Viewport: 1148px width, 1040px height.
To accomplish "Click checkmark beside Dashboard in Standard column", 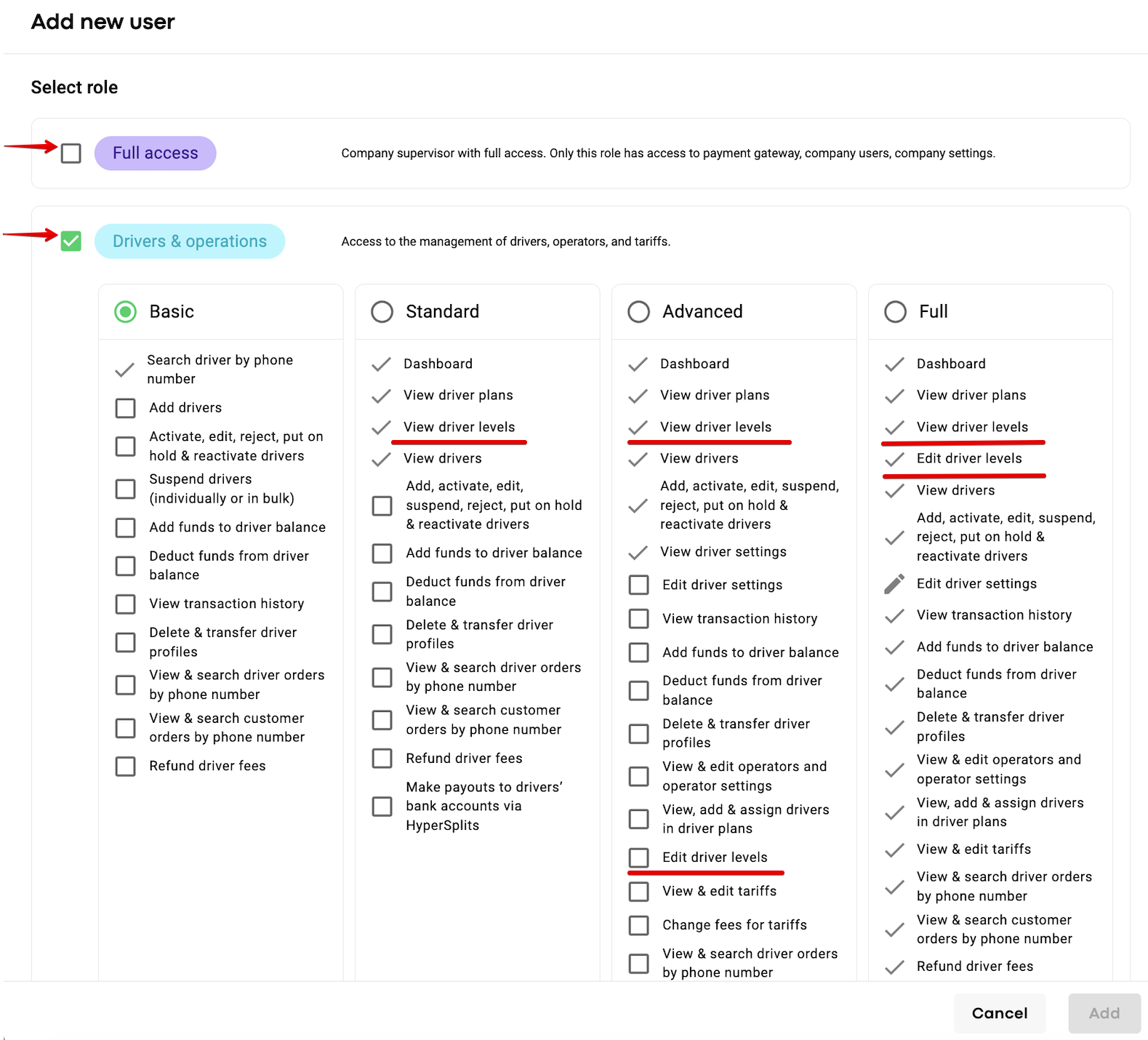I will [381, 364].
